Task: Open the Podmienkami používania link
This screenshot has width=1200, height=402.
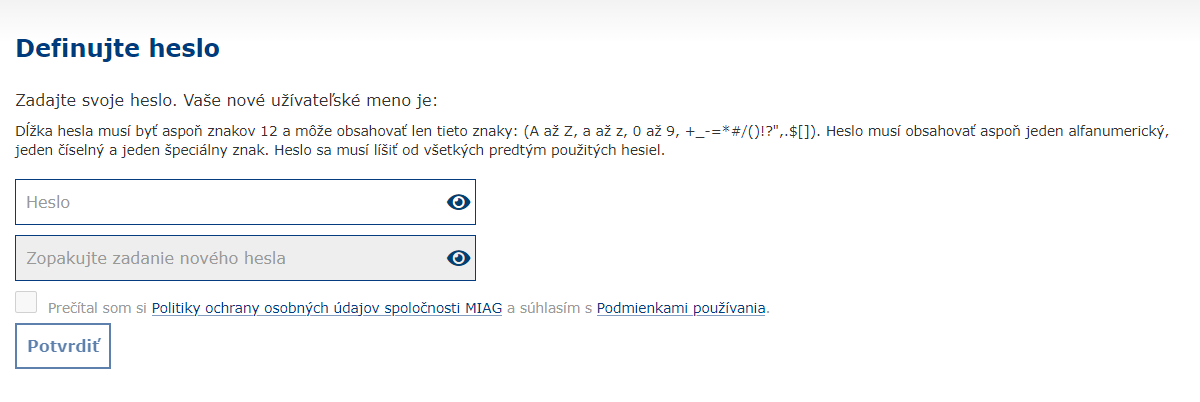Action: coord(681,308)
